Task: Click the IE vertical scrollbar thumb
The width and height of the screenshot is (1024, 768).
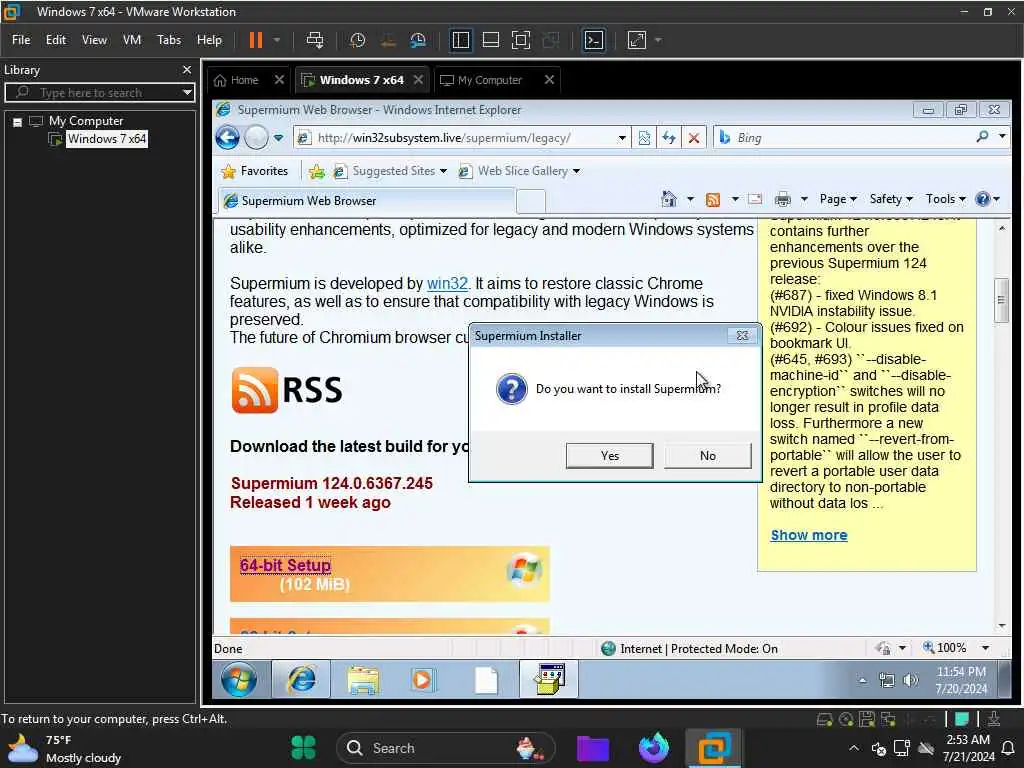Action: point(1001,300)
